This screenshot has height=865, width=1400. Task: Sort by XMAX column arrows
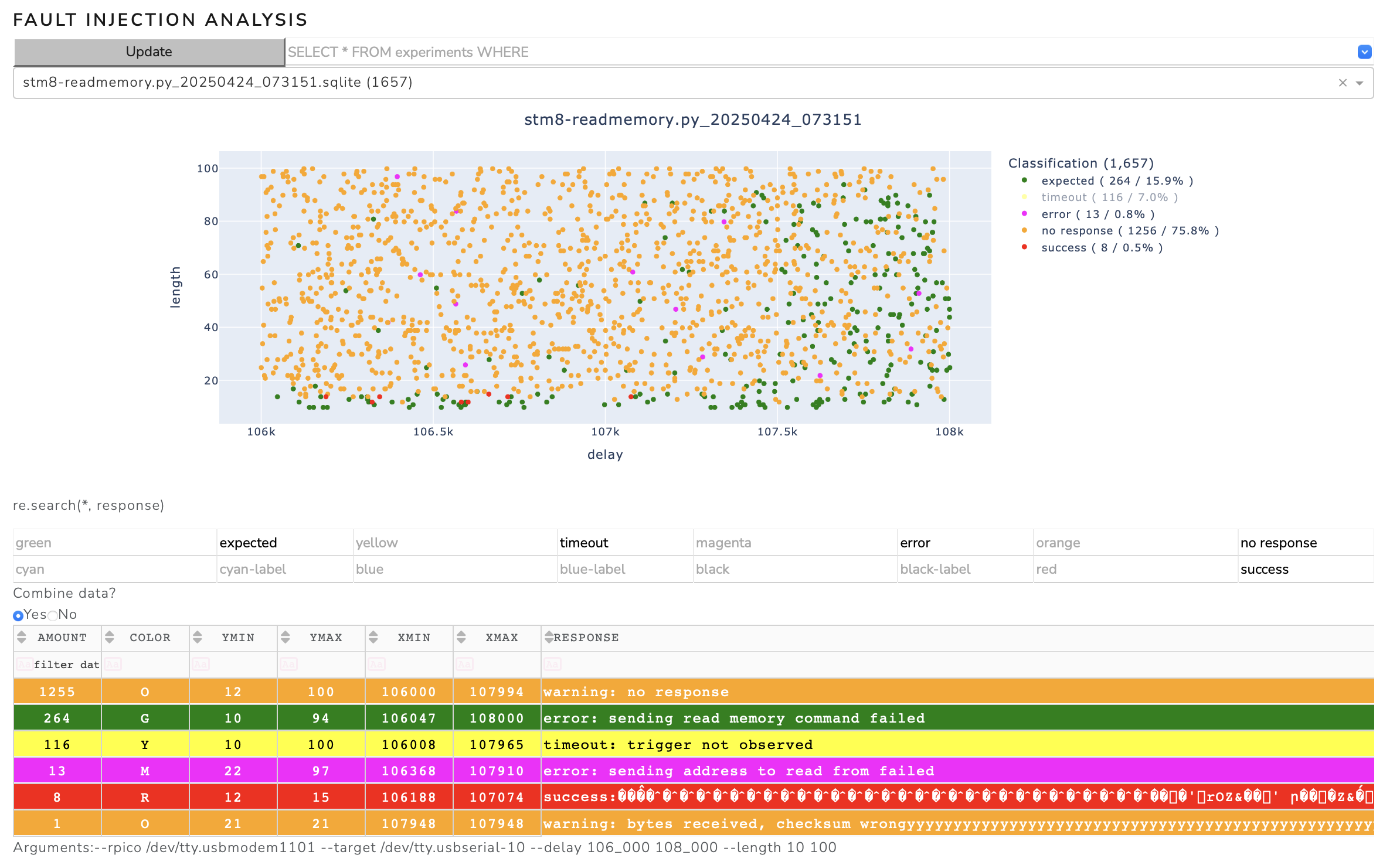(461, 637)
